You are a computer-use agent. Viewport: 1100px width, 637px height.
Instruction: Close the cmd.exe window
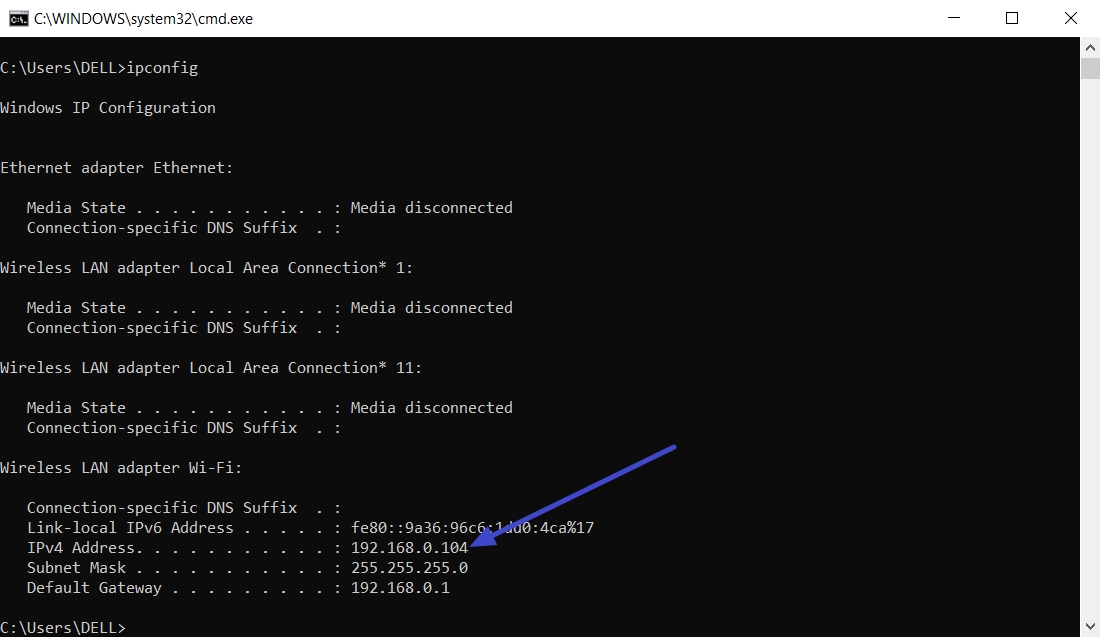tap(1071, 18)
